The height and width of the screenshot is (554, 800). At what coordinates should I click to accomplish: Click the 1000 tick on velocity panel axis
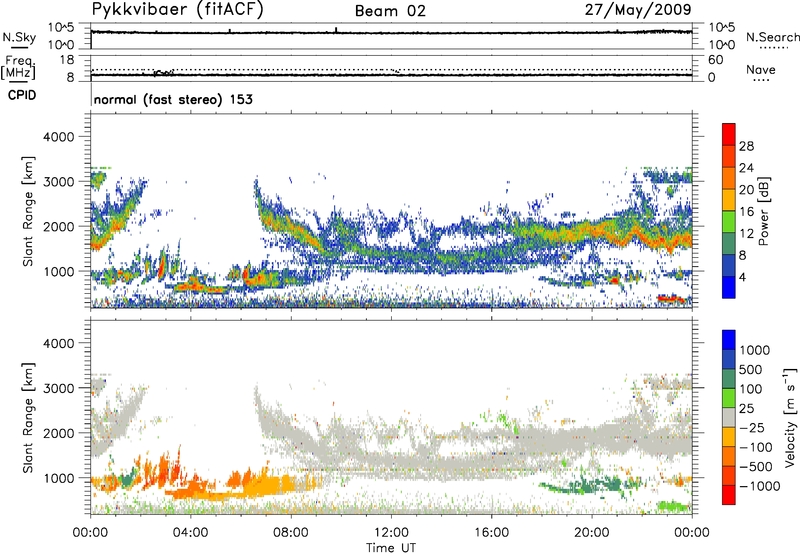[58, 478]
